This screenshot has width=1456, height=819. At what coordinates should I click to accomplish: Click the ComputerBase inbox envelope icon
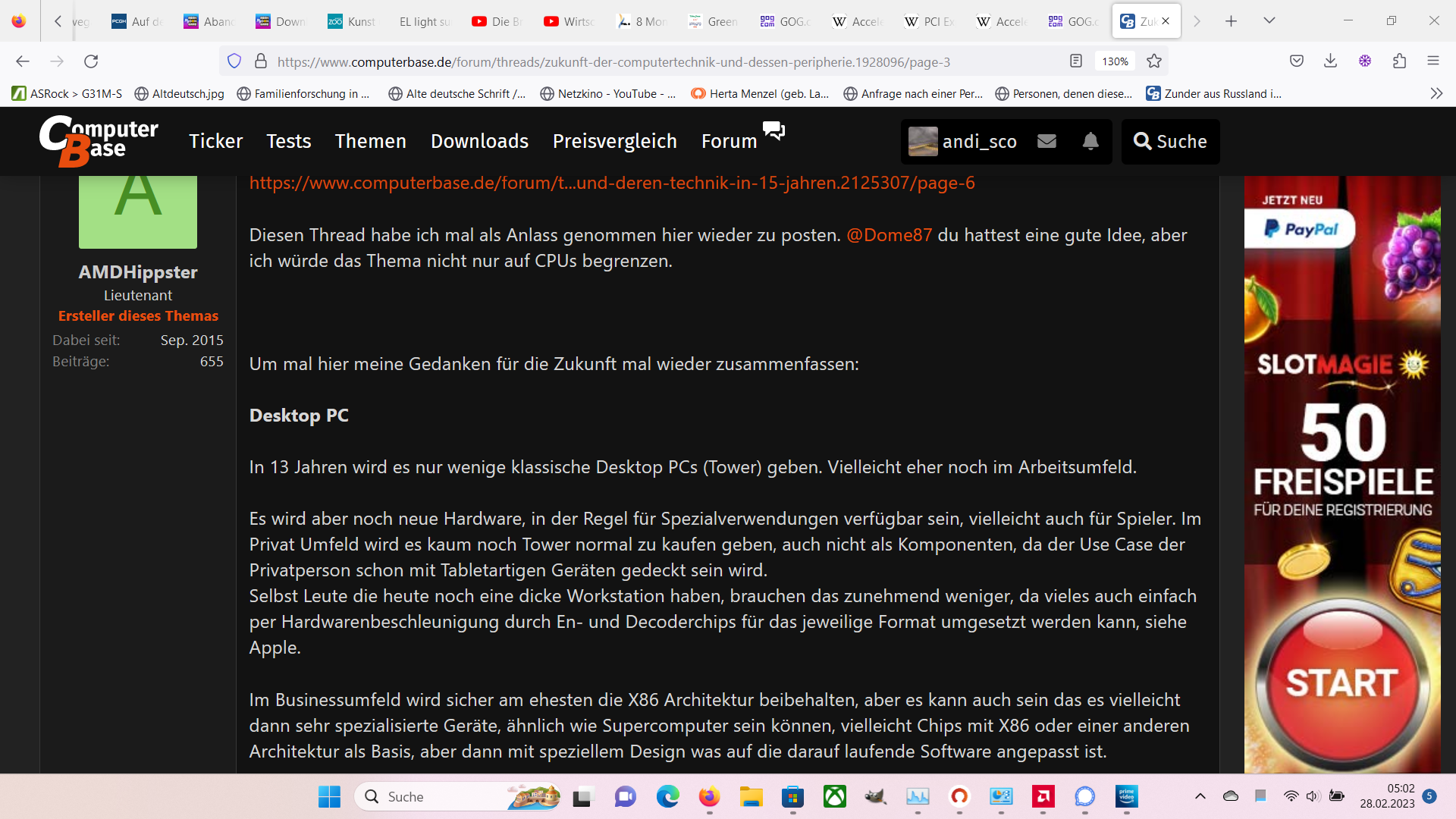coord(1046,141)
